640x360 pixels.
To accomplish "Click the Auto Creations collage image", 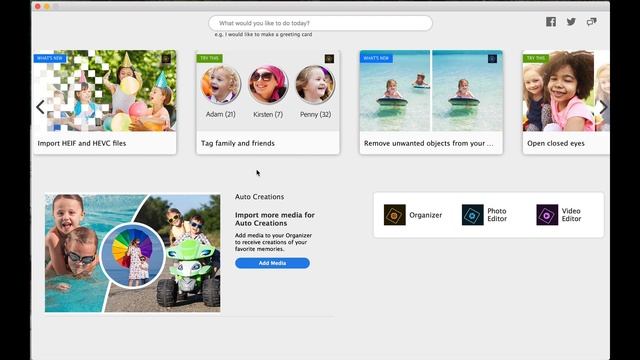I will 133,253.
